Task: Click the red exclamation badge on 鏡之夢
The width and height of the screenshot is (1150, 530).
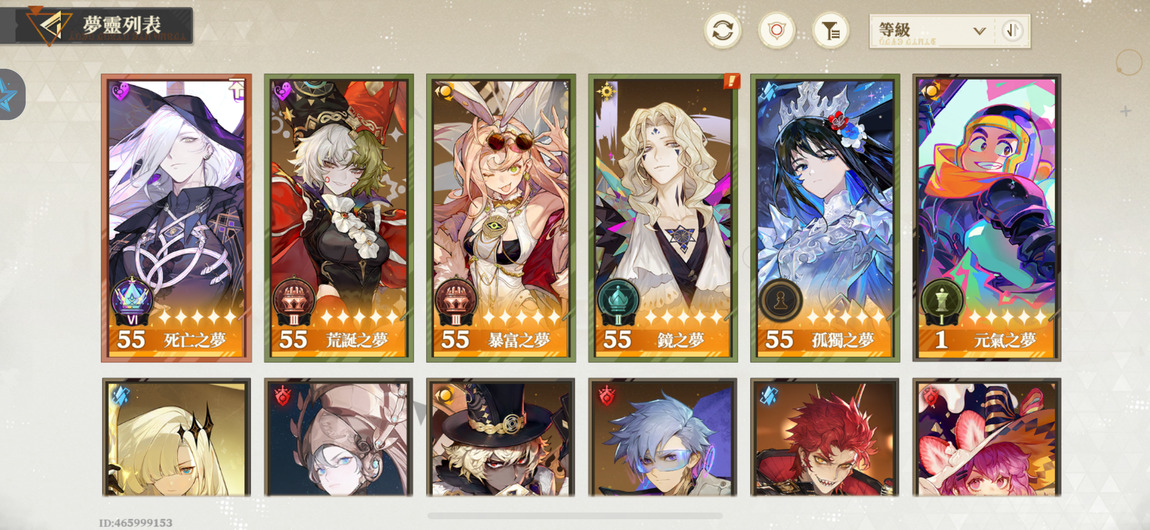Action: pyautogui.click(x=731, y=81)
